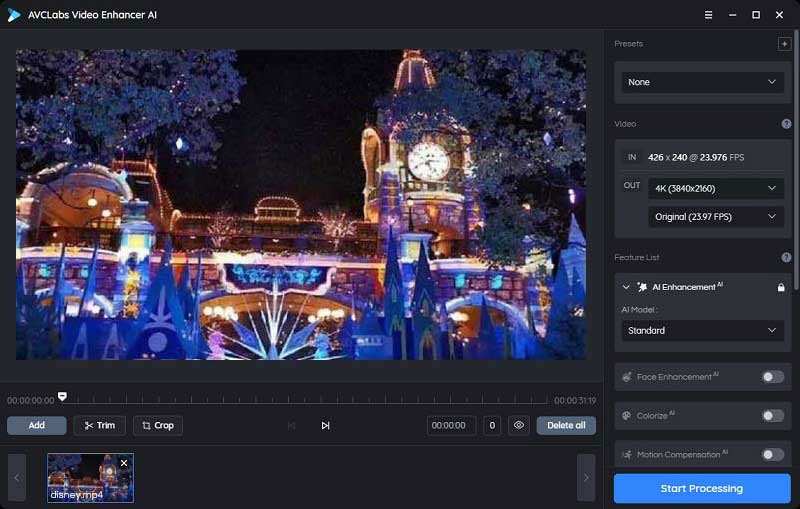
Task: Enable Face Enhancement toggle
Action: pos(772,377)
